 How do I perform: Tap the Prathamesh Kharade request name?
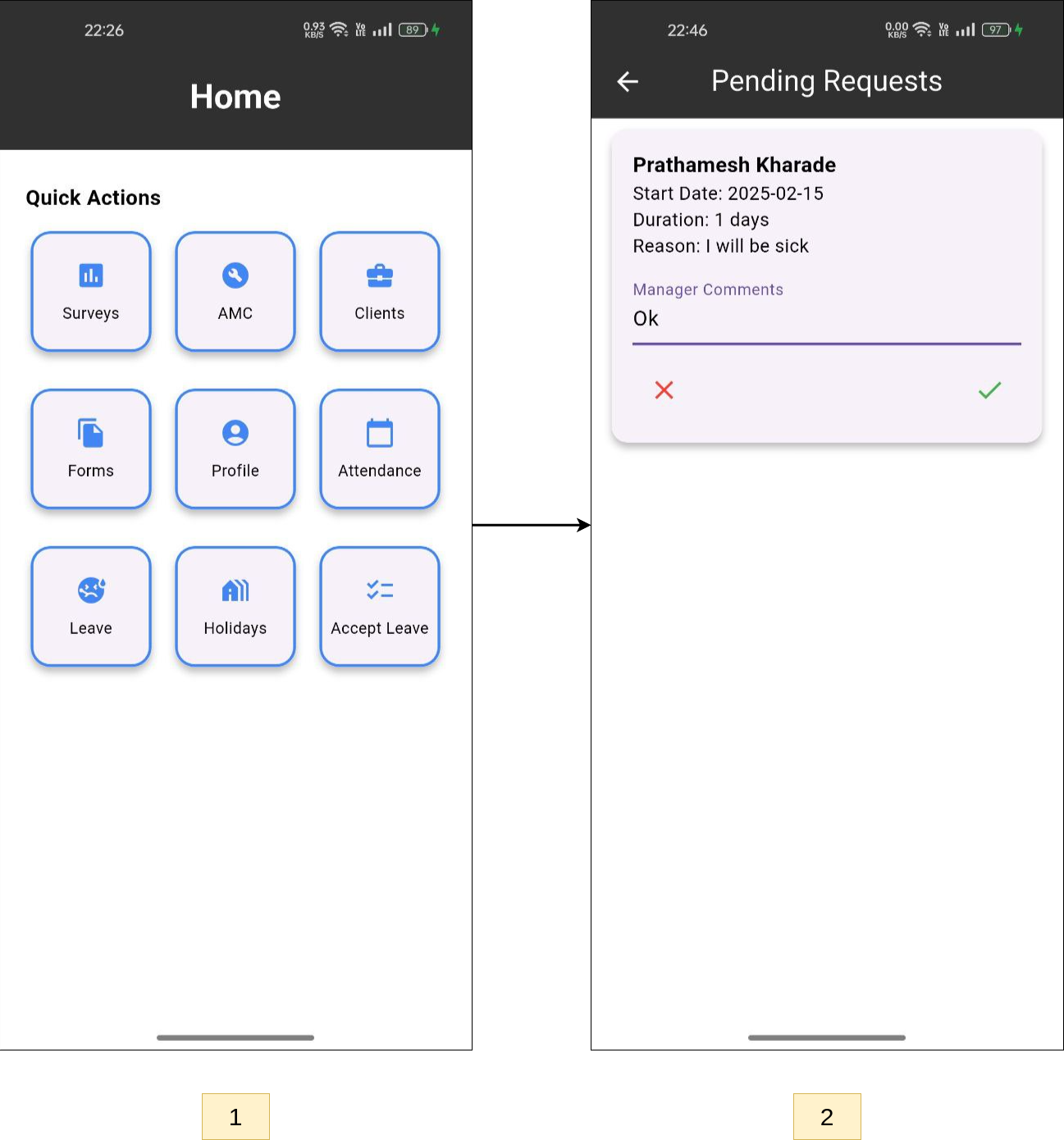point(734,165)
